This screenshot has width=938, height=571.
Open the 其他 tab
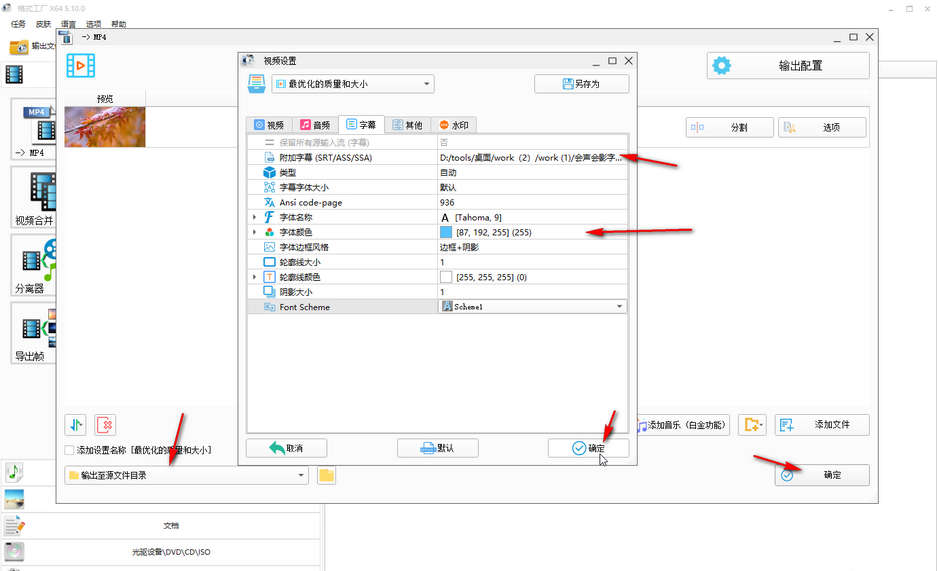(407, 125)
